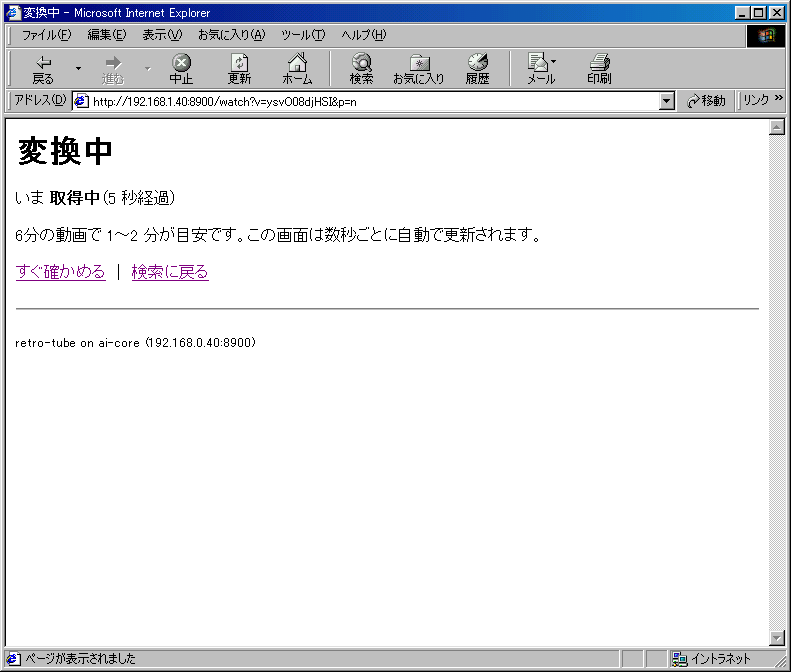Refresh page with the 更新 button

point(239,69)
